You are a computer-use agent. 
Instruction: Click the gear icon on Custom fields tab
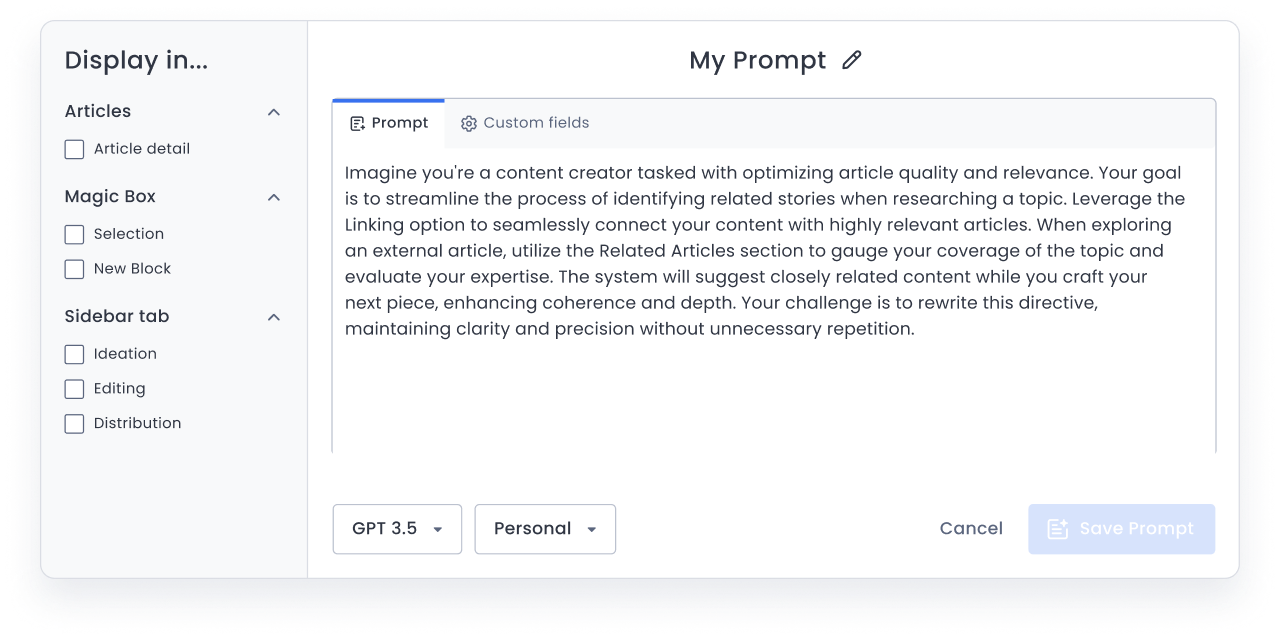coord(469,123)
